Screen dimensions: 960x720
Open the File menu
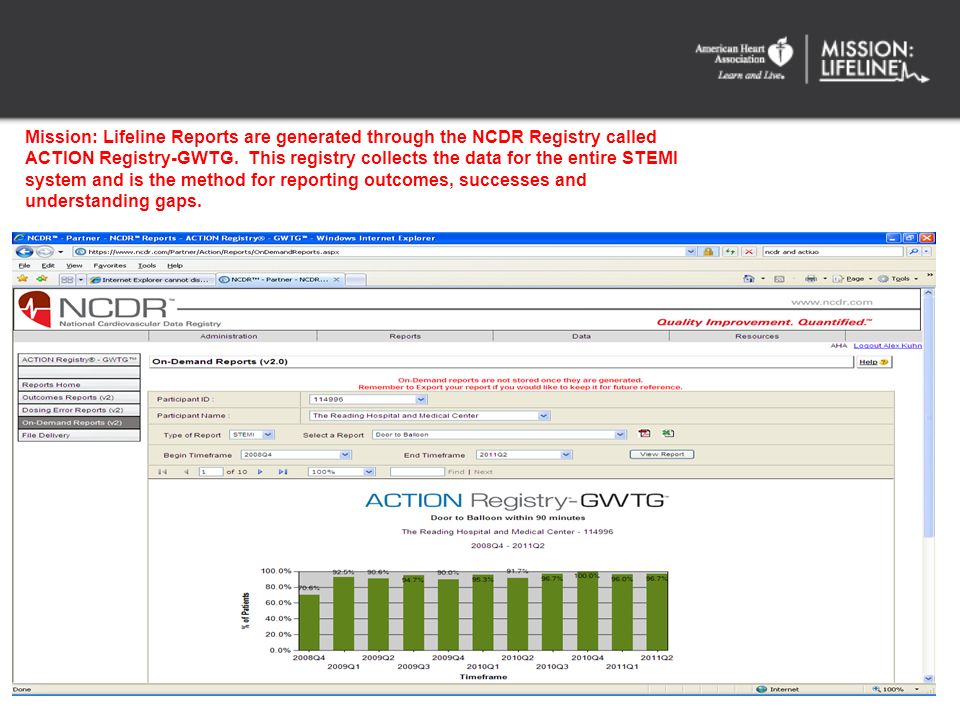point(24,266)
